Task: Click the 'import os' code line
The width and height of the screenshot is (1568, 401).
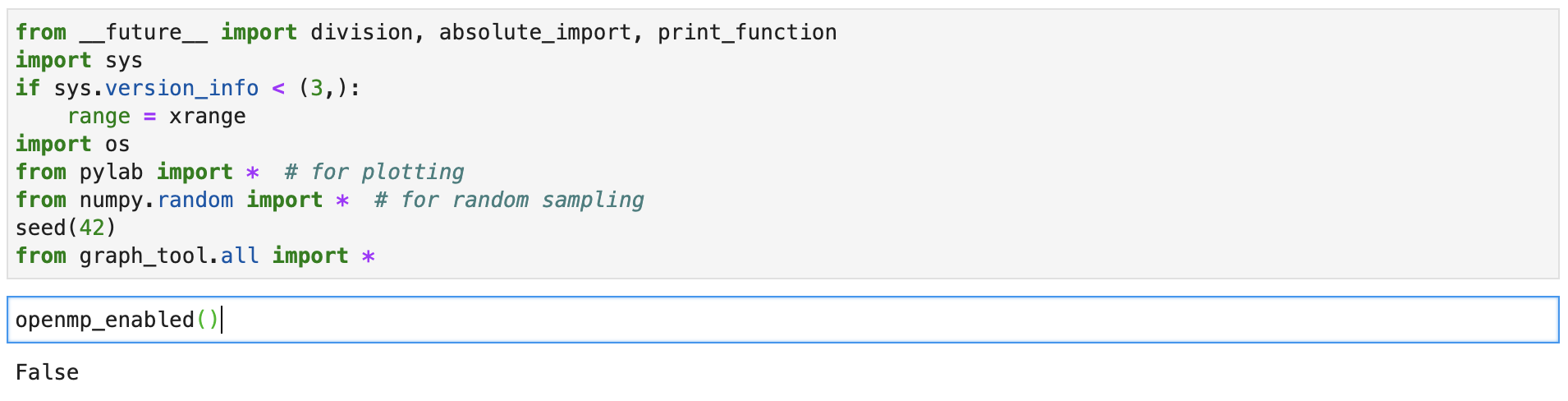Action: tap(72, 144)
